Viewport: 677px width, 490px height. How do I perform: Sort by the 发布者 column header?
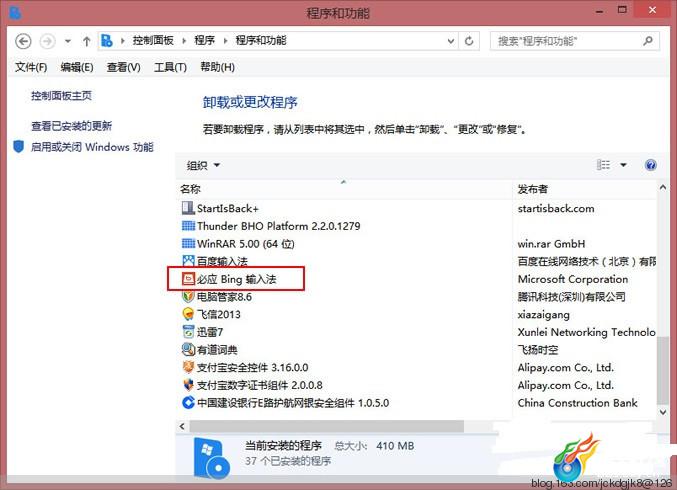click(532, 189)
